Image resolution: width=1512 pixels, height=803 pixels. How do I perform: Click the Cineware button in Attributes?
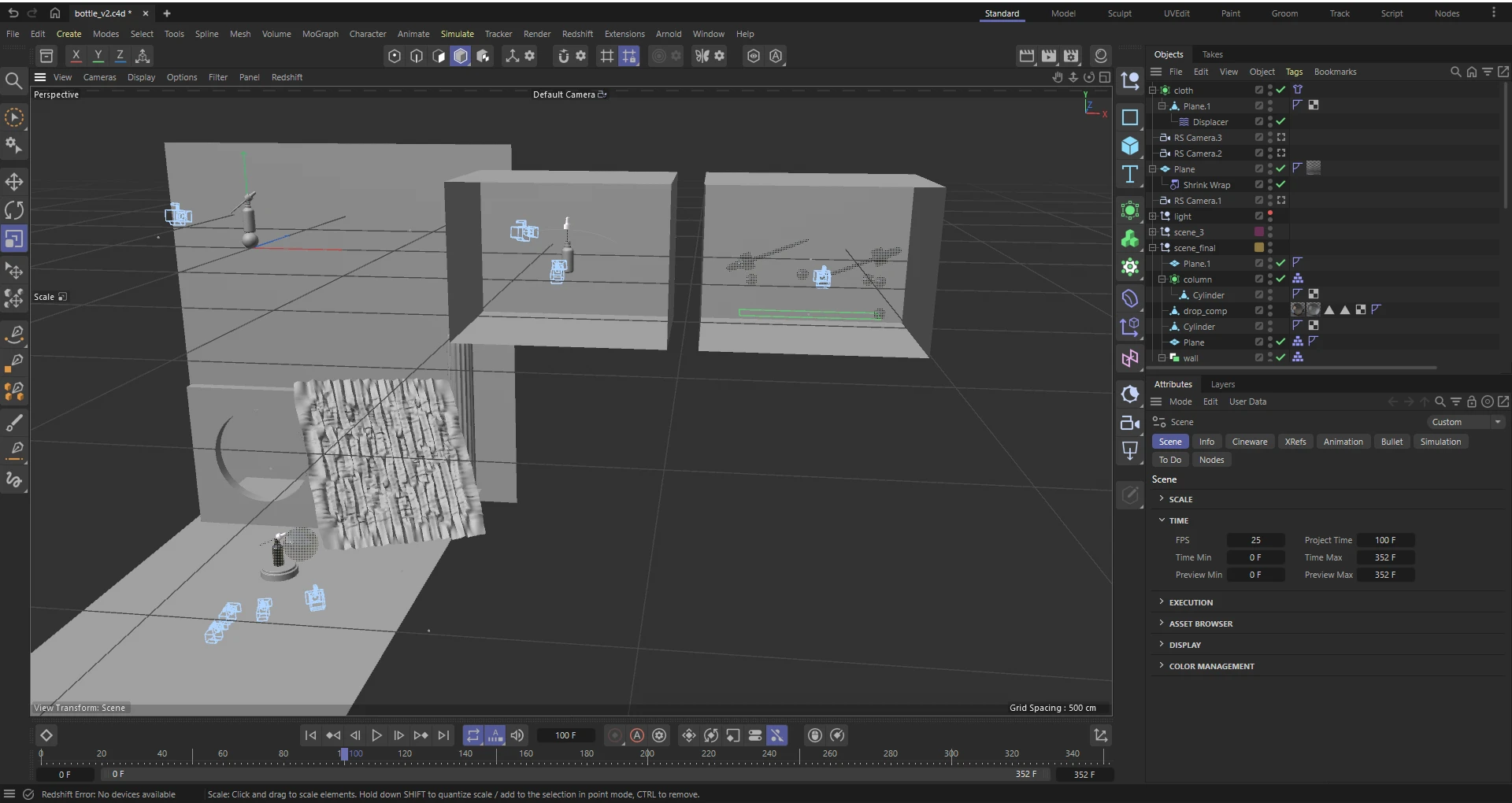click(x=1249, y=442)
